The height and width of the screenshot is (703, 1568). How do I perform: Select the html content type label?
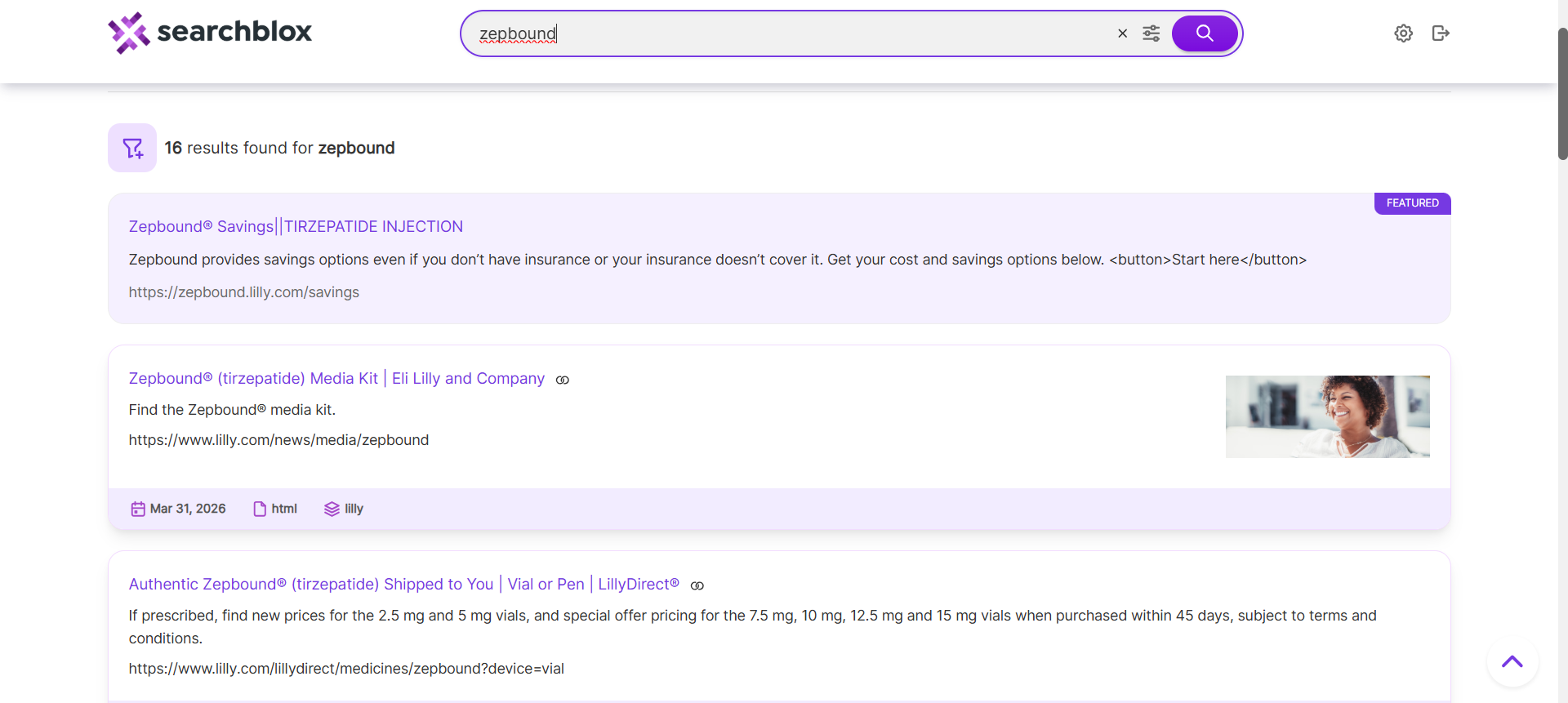tap(284, 509)
